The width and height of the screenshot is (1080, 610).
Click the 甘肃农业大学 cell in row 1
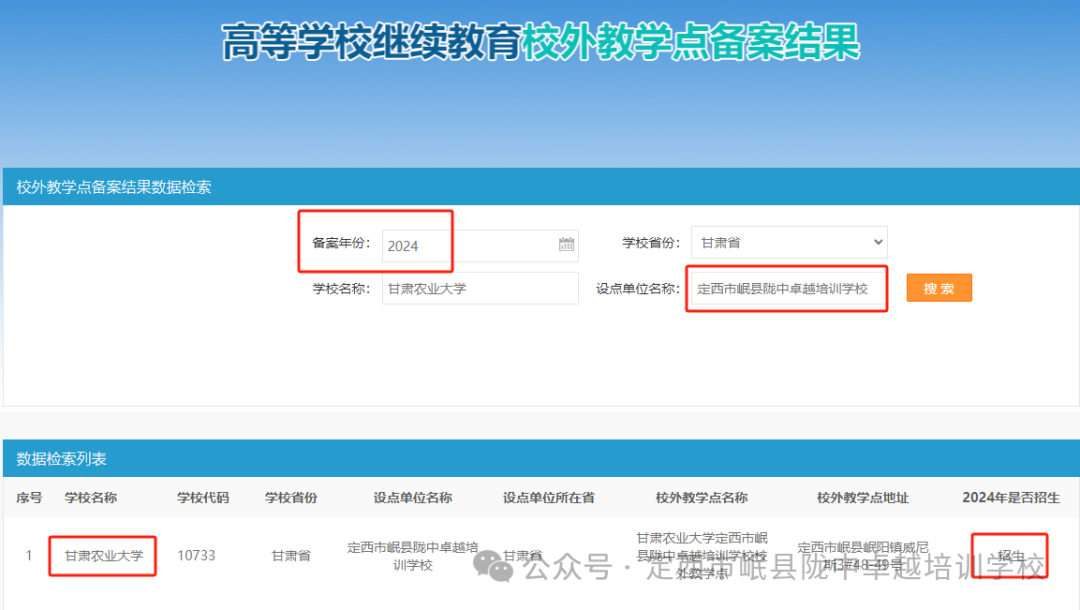click(103, 556)
